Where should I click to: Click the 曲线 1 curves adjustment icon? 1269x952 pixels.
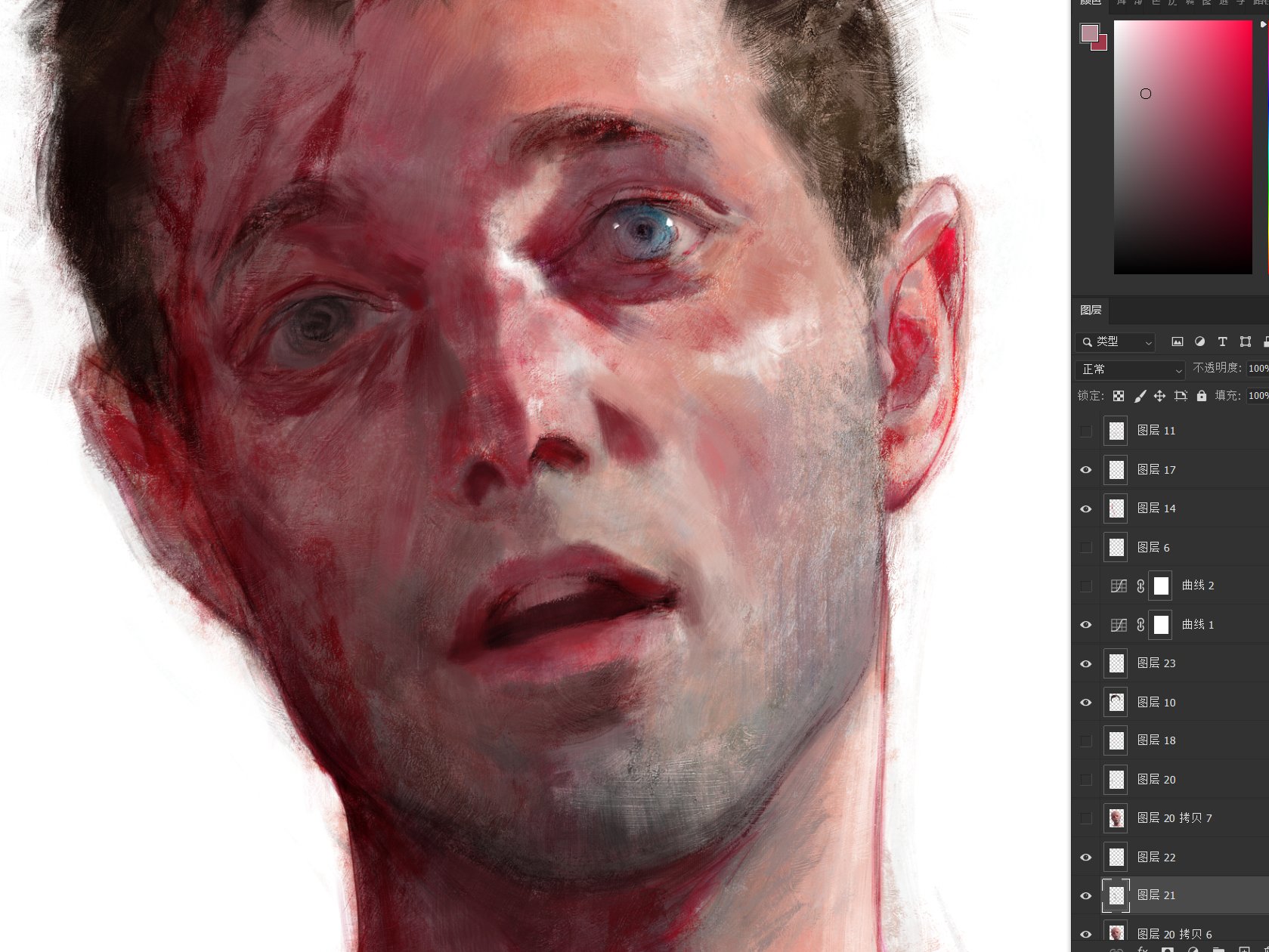tap(1119, 625)
